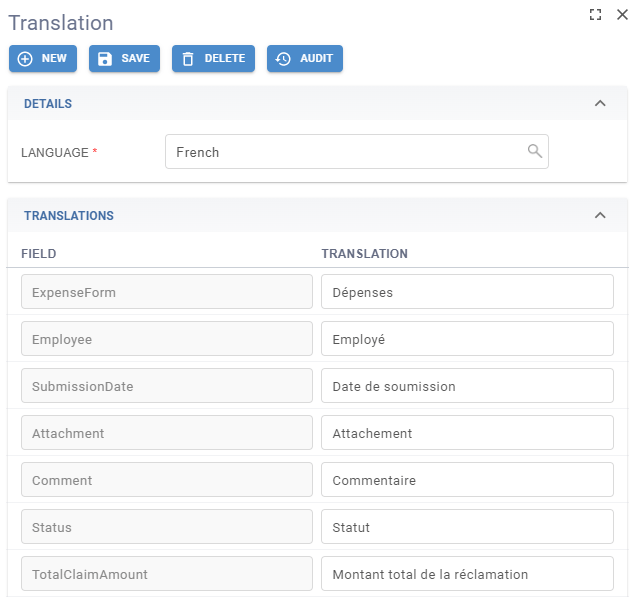Click the Commentaire translation box
This screenshot has width=636, height=597.
pos(466,480)
